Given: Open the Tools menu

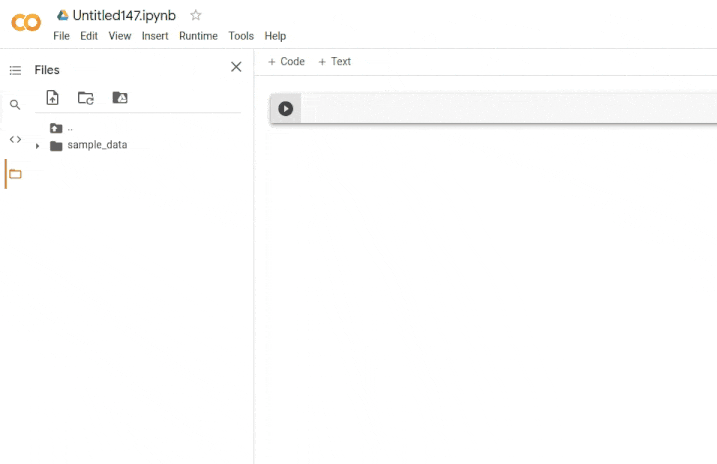Looking at the screenshot, I should click(x=241, y=36).
